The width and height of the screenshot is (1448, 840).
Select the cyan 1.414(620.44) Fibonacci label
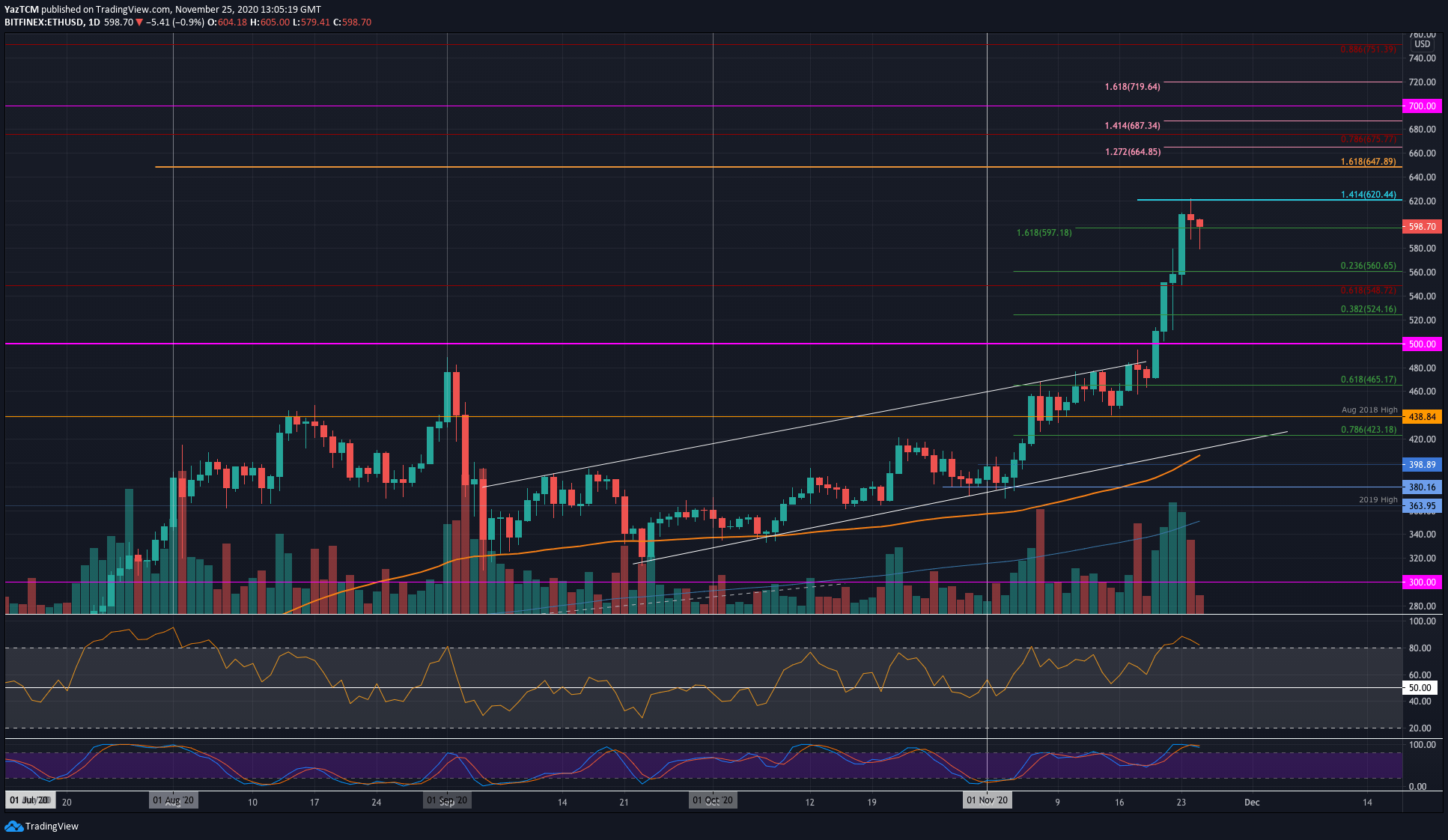point(1368,195)
